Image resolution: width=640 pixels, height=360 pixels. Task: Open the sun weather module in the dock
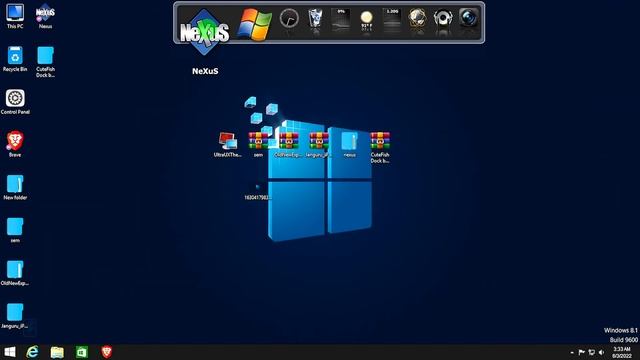(x=367, y=19)
